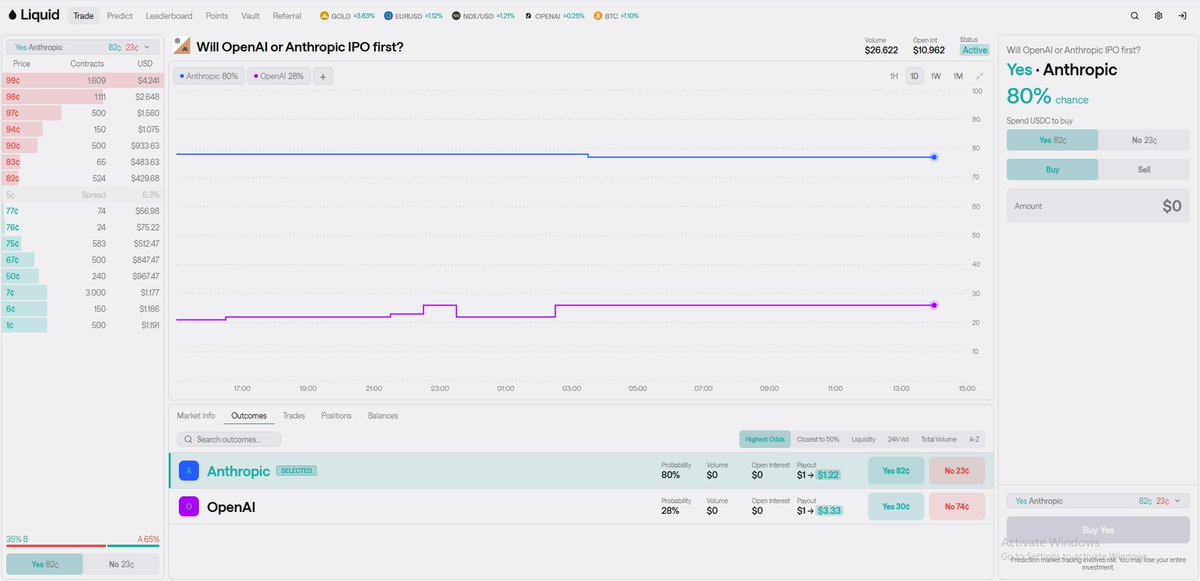Open the Vault nav tab
The width and height of the screenshot is (1200, 581).
(251, 16)
